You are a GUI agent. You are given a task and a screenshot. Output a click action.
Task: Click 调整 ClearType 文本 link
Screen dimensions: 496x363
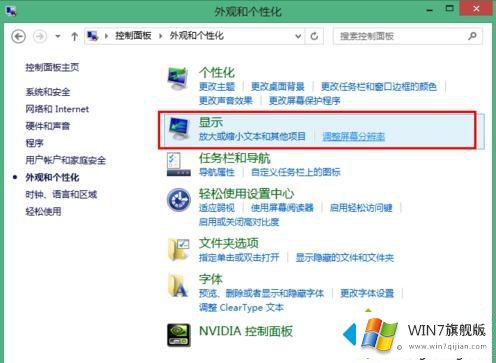coord(241,307)
